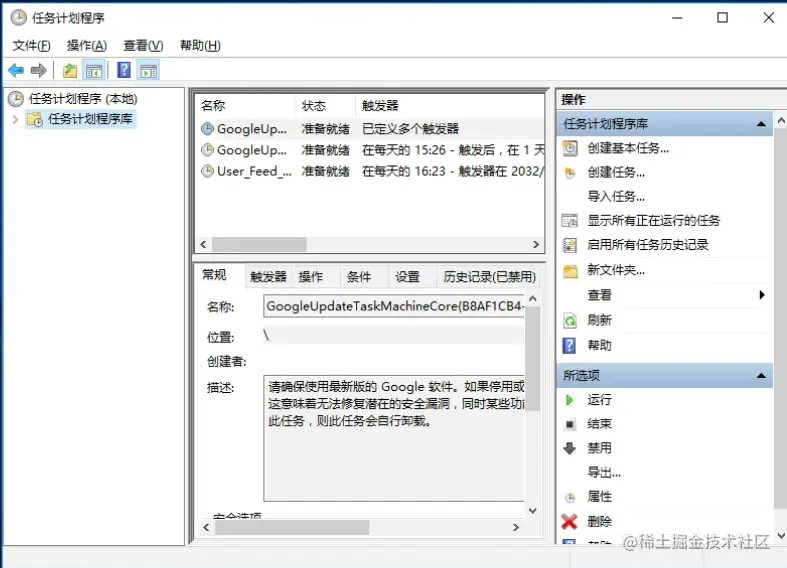The image size is (787, 568).
Task: Click the green 刷新 refresh icon
Action: coord(570,320)
